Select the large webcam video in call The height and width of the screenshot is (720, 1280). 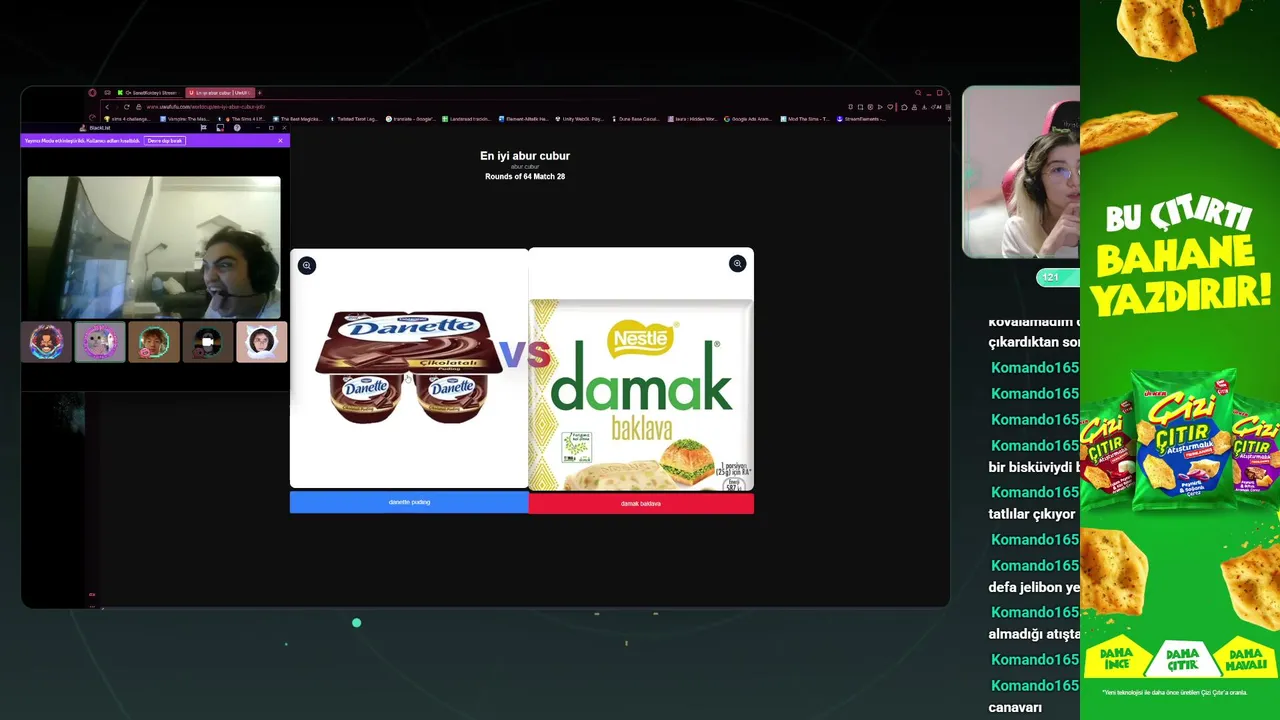[154, 248]
